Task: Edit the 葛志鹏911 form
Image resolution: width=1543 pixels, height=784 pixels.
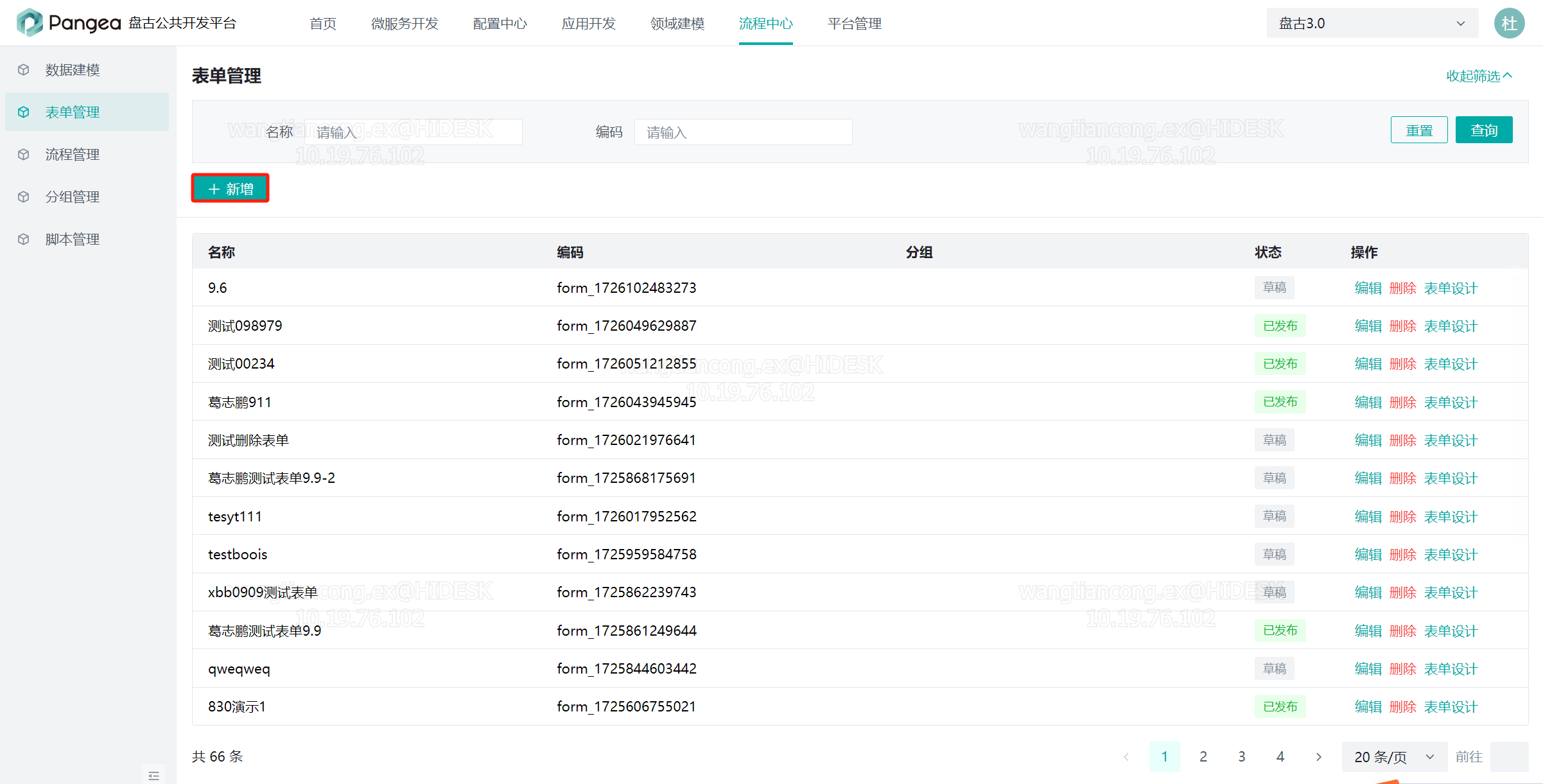Action: coord(1368,403)
